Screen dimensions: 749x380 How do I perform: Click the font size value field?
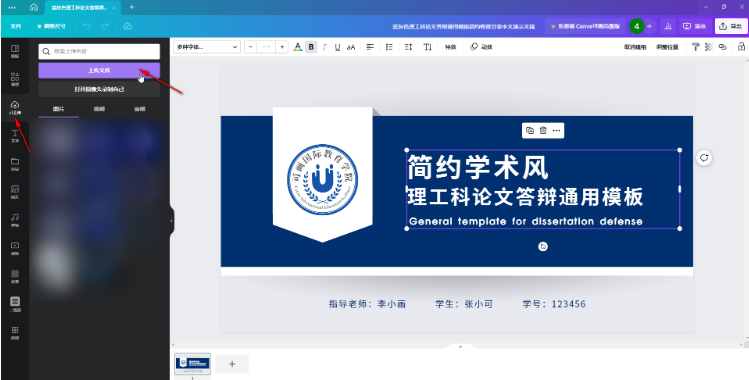[x=267, y=47]
